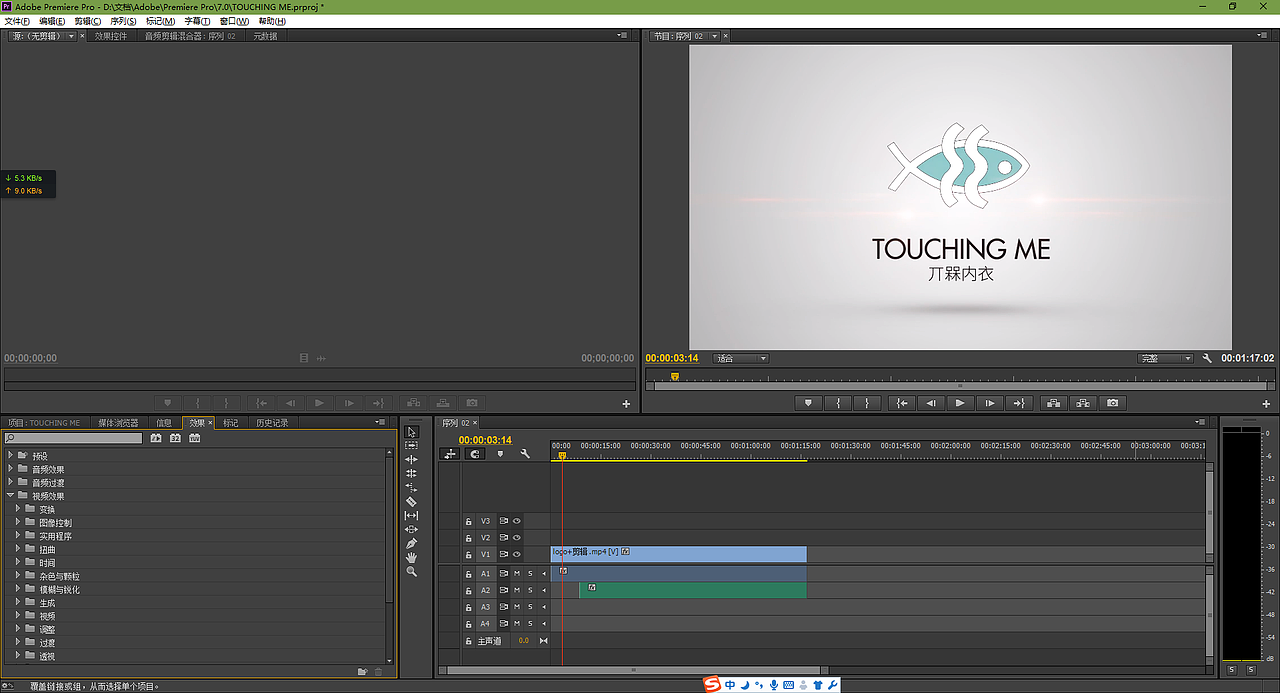Click timeline add marker icon
The width and height of the screenshot is (1280, 693).
(501, 454)
